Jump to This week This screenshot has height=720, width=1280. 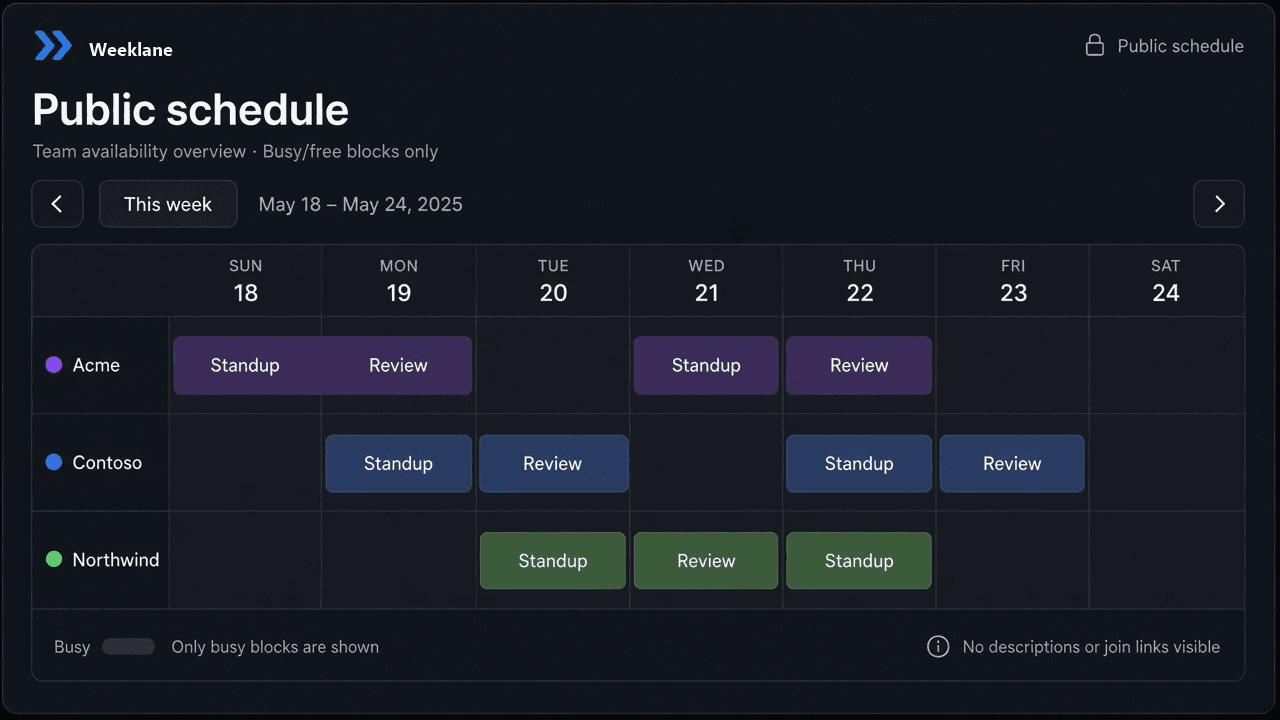coord(168,204)
